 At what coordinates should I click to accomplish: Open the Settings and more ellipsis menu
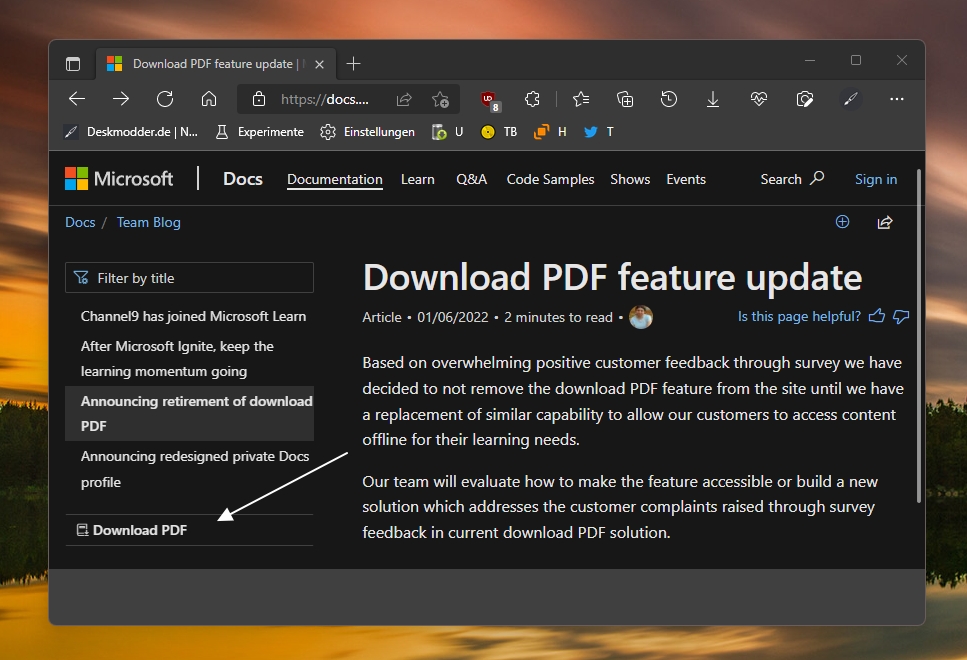[x=897, y=99]
